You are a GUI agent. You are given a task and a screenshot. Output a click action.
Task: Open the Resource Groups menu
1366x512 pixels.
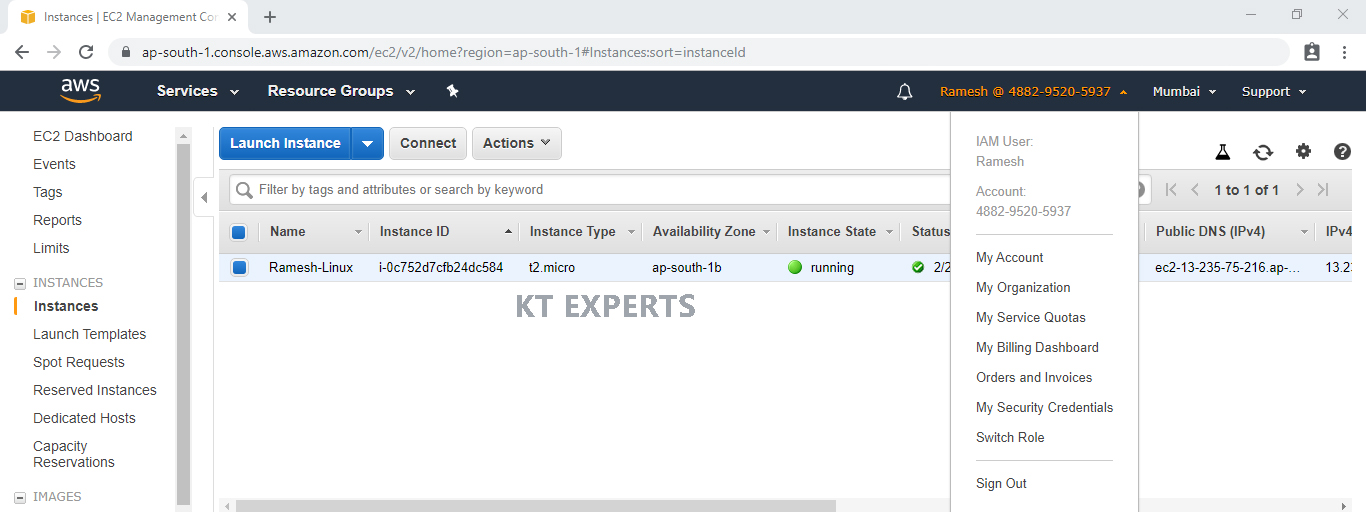[341, 91]
